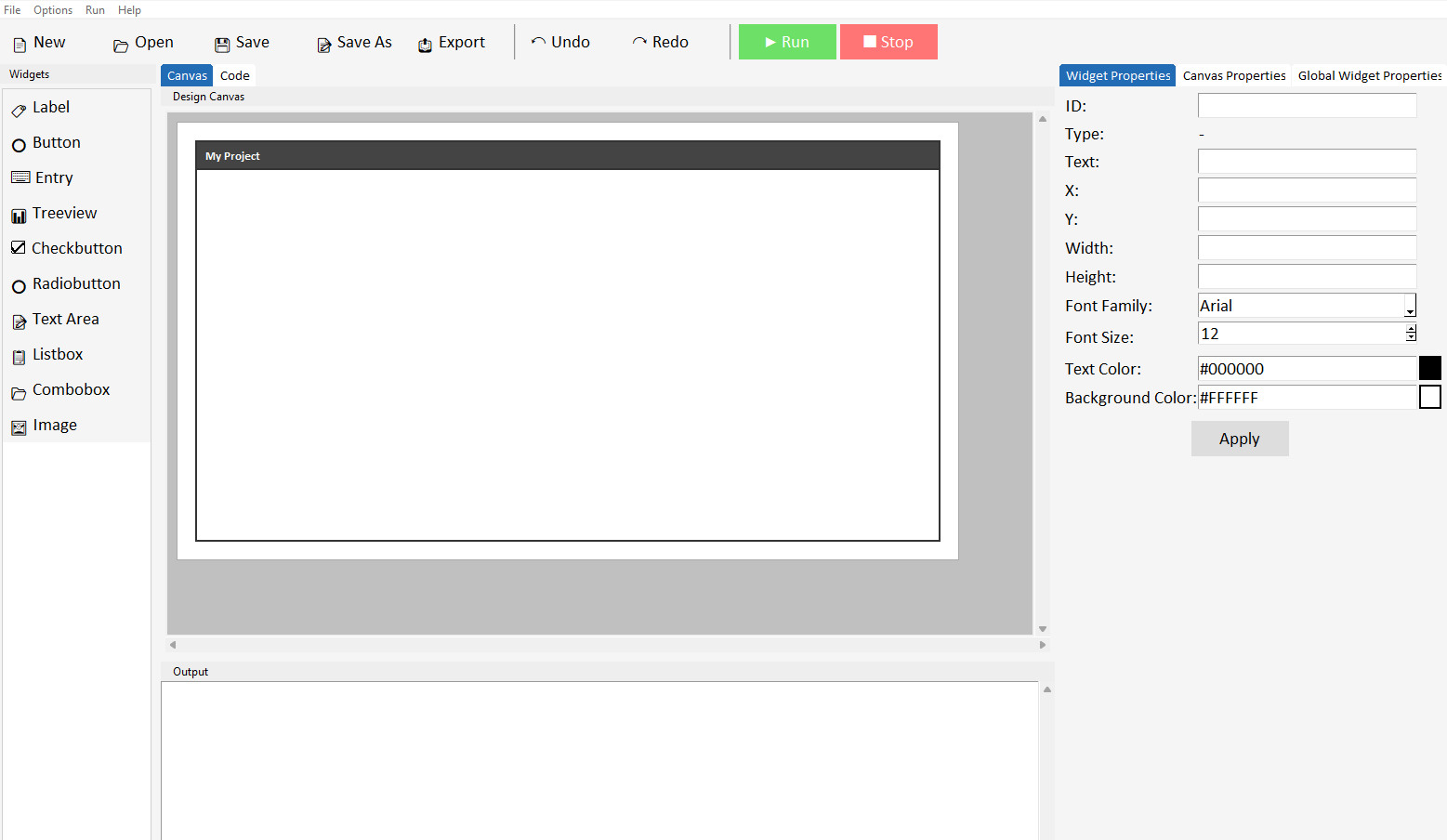The width and height of the screenshot is (1447, 840).
Task: Open the Text Color swatch
Action: point(1429,368)
